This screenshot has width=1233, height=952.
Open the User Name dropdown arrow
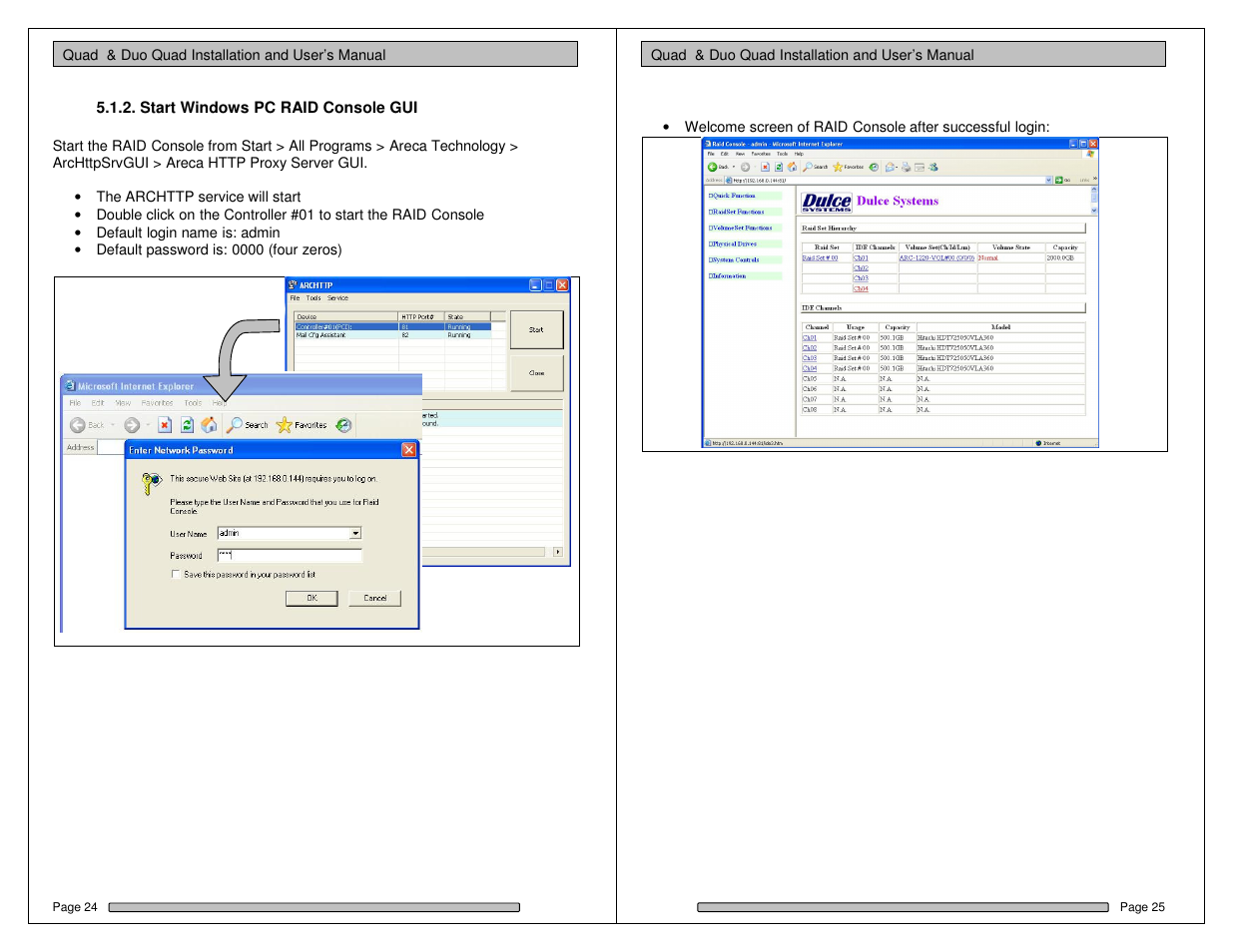pyautogui.click(x=355, y=534)
